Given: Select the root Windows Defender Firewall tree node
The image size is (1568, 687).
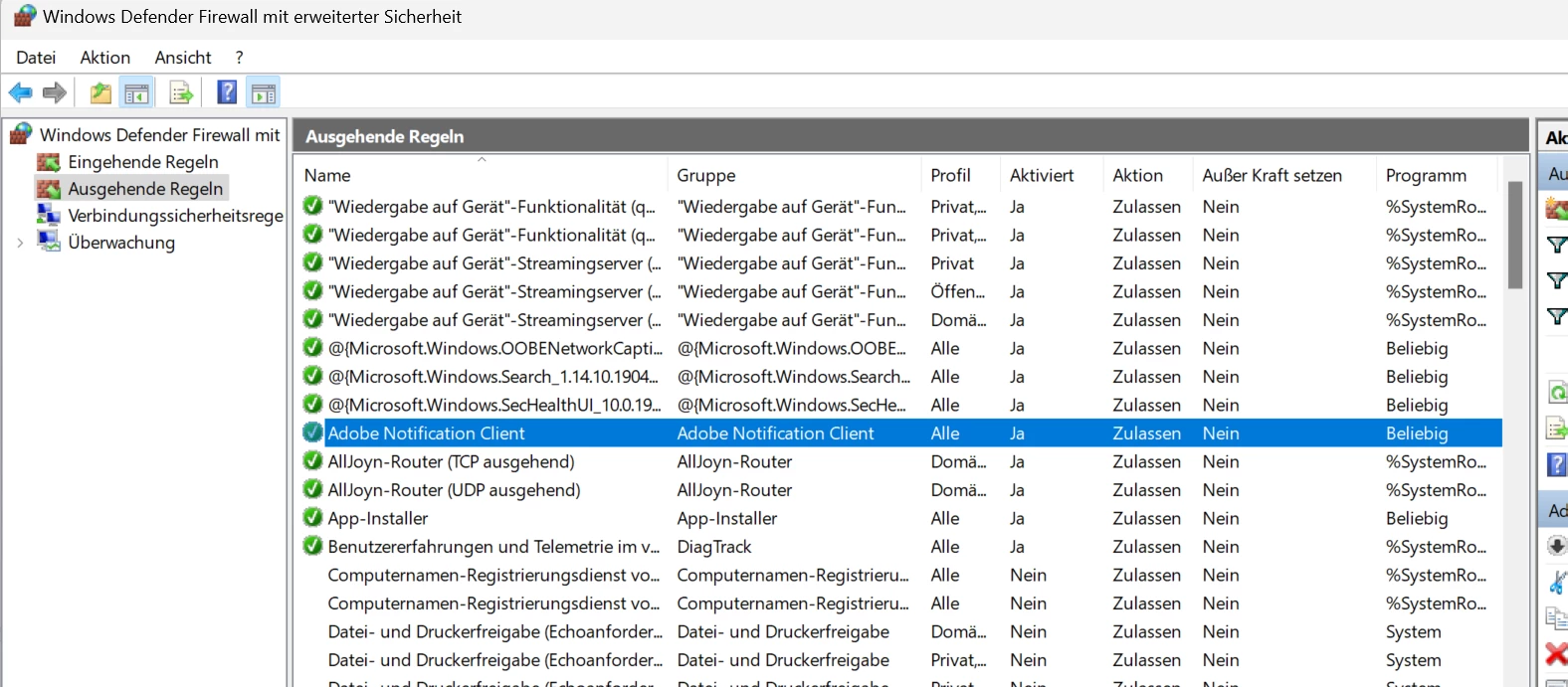Looking at the screenshot, I should pyautogui.click(x=159, y=134).
